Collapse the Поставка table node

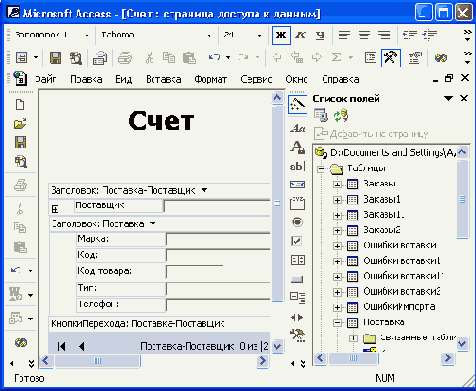(337, 323)
